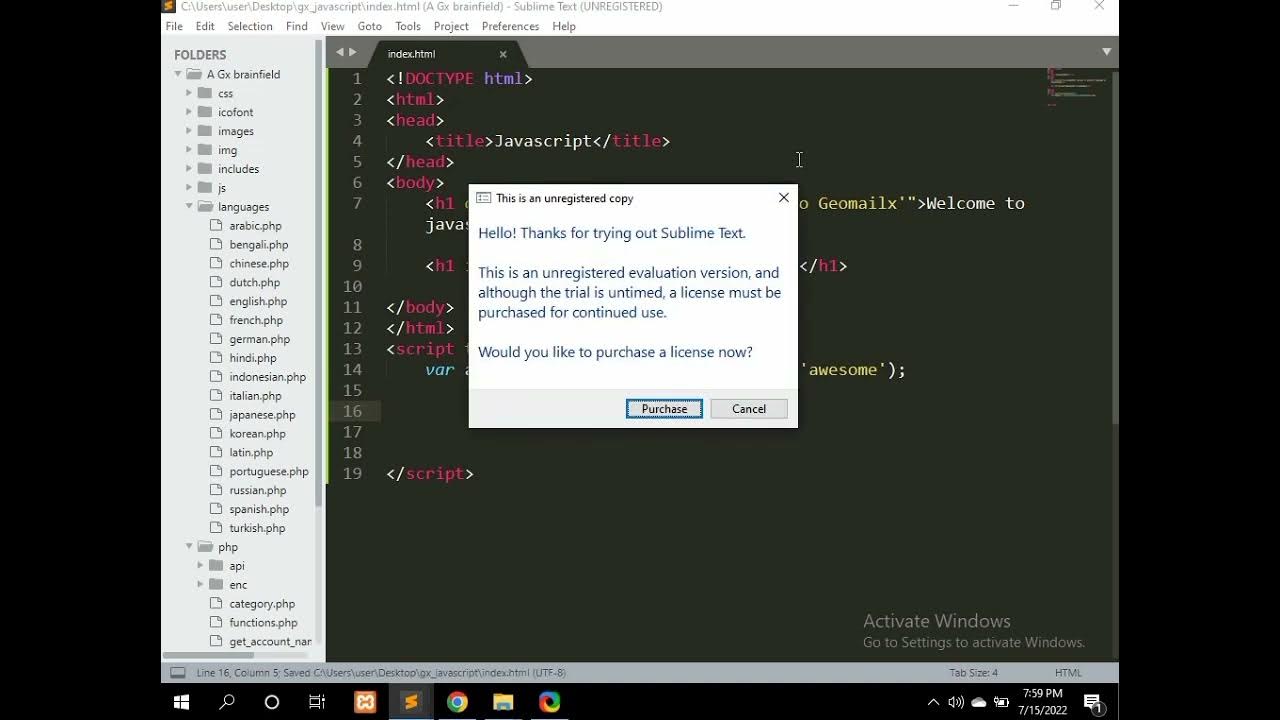This screenshot has width=1280, height=720.
Task: Open the Selection menu
Action: click(x=250, y=26)
